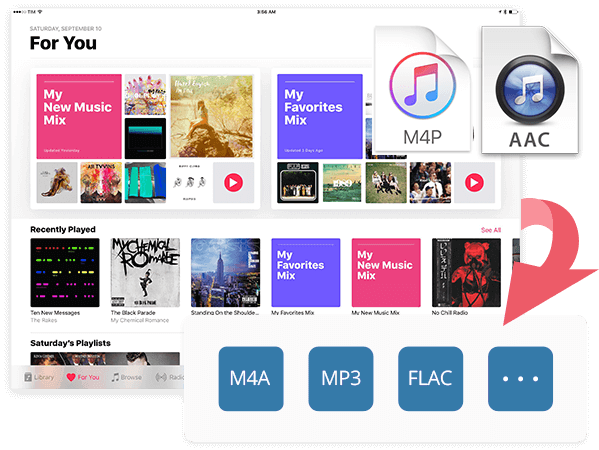Screen dimensions: 599x450
Task: Click the See All link
Action: 491,230
